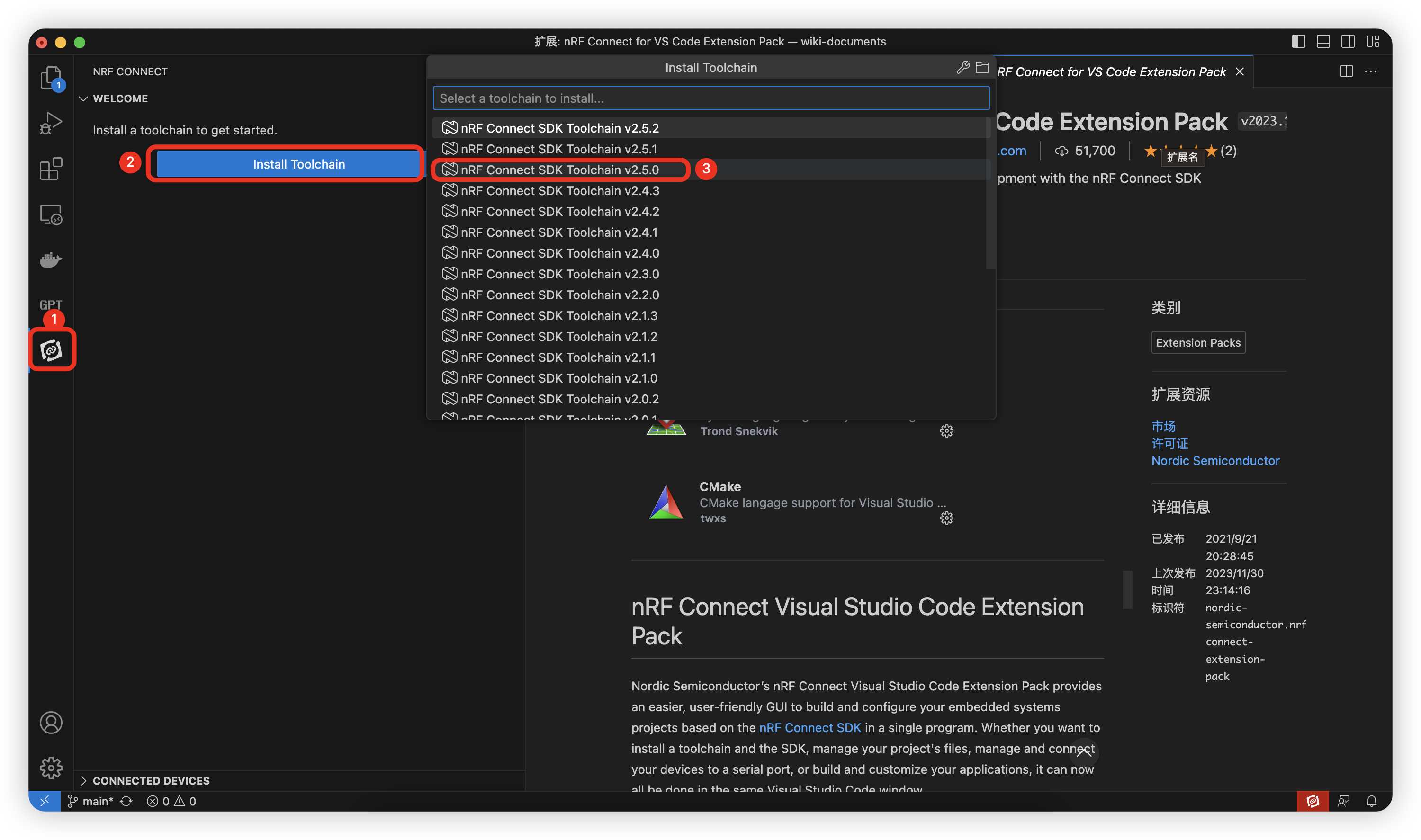Screen dimensions: 1421x840
Task: Open settings gear for CMake extension
Action: (946, 518)
